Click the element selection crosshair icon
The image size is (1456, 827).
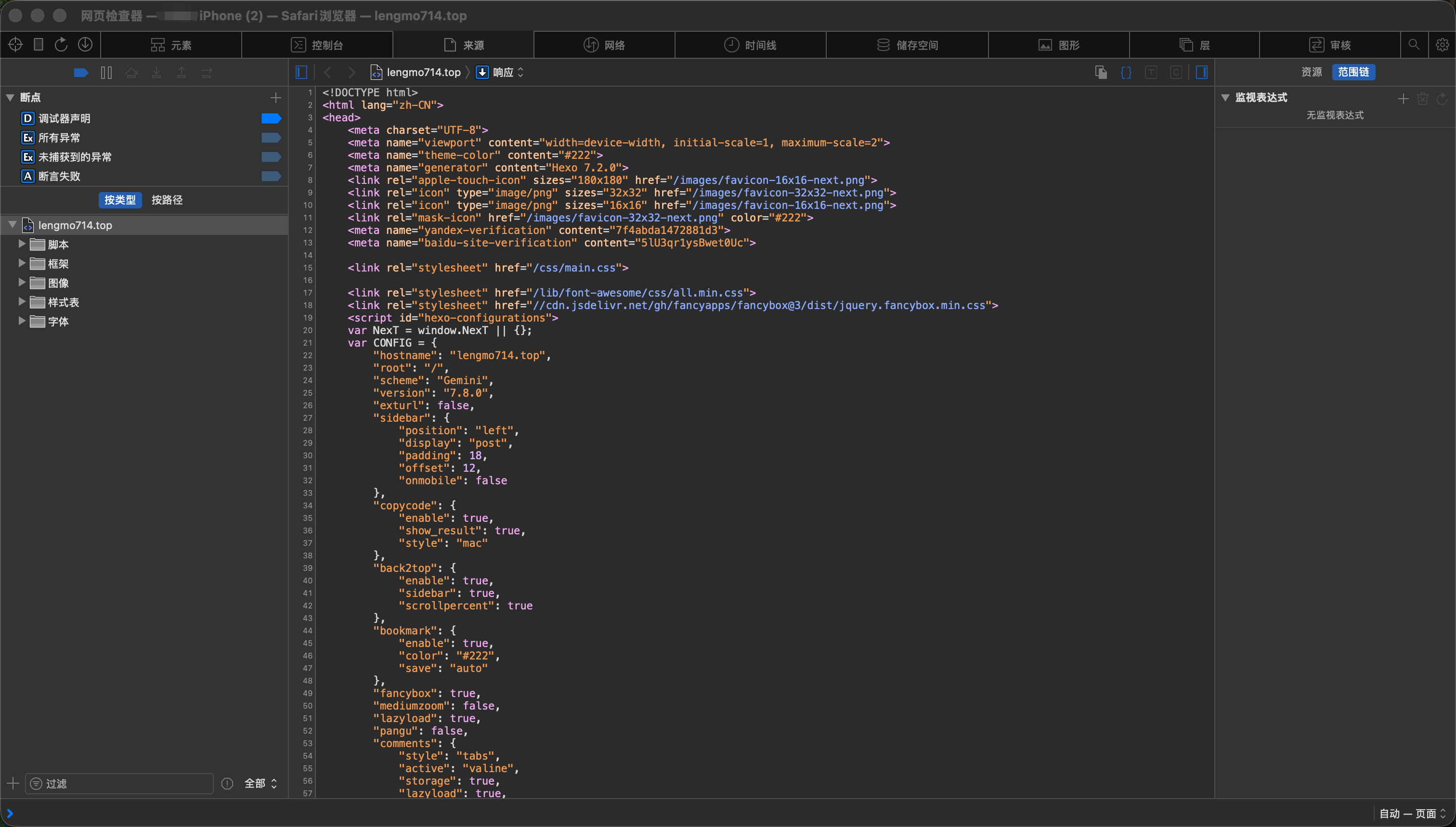tap(15, 44)
